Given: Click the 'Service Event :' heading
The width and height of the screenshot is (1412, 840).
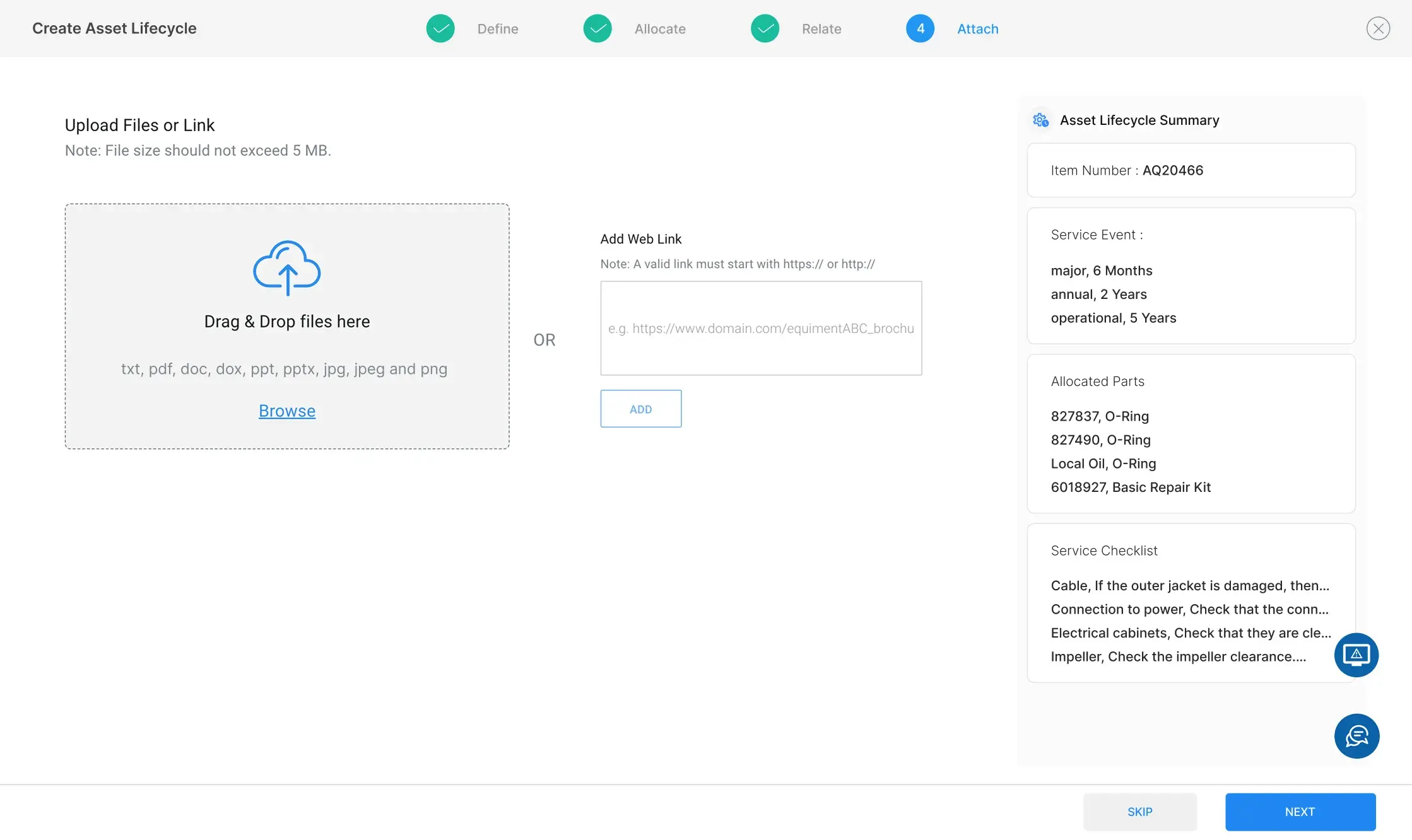Looking at the screenshot, I should click(x=1097, y=235).
